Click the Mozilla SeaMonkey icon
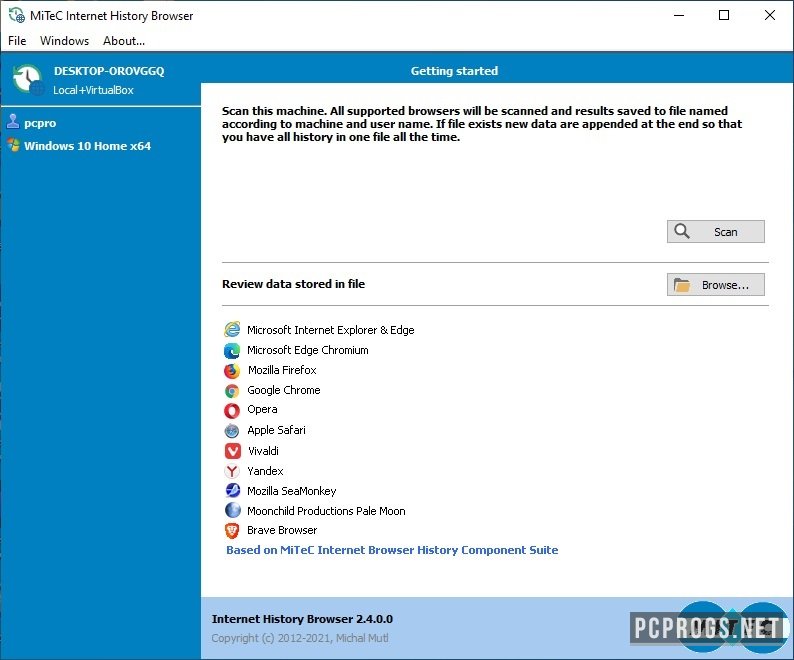Image resolution: width=794 pixels, height=660 pixels. tap(232, 490)
